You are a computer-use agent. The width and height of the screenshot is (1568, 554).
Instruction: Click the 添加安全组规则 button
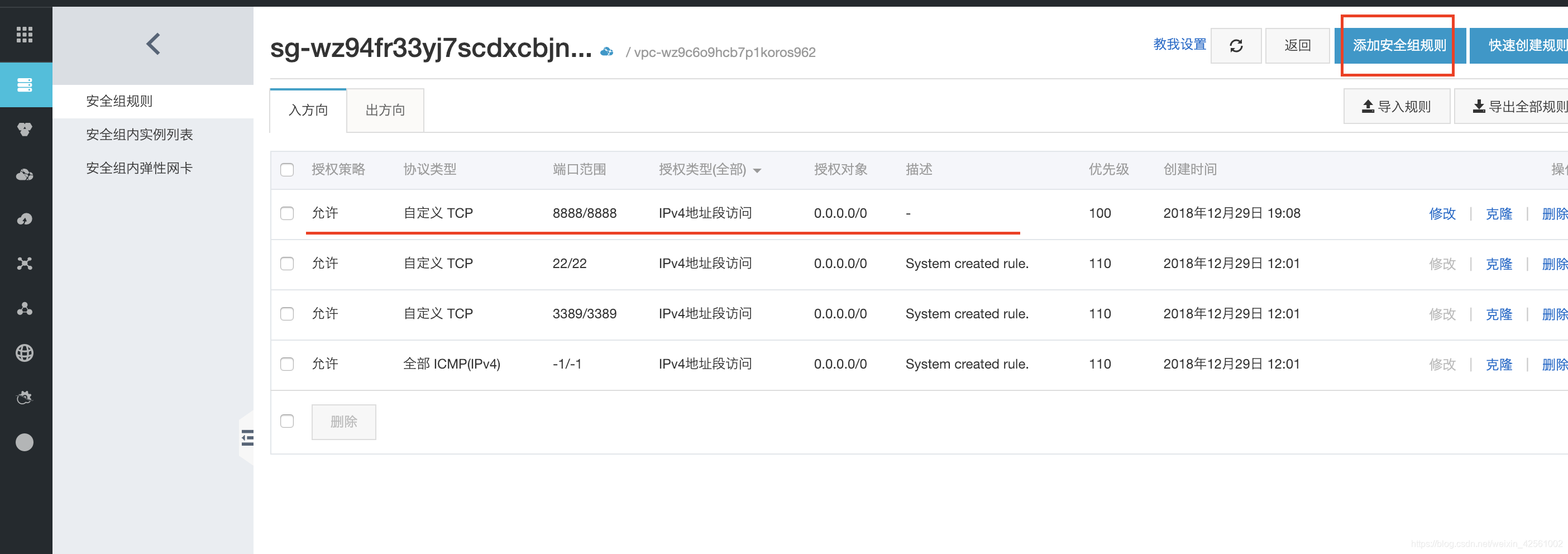(x=1399, y=46)
